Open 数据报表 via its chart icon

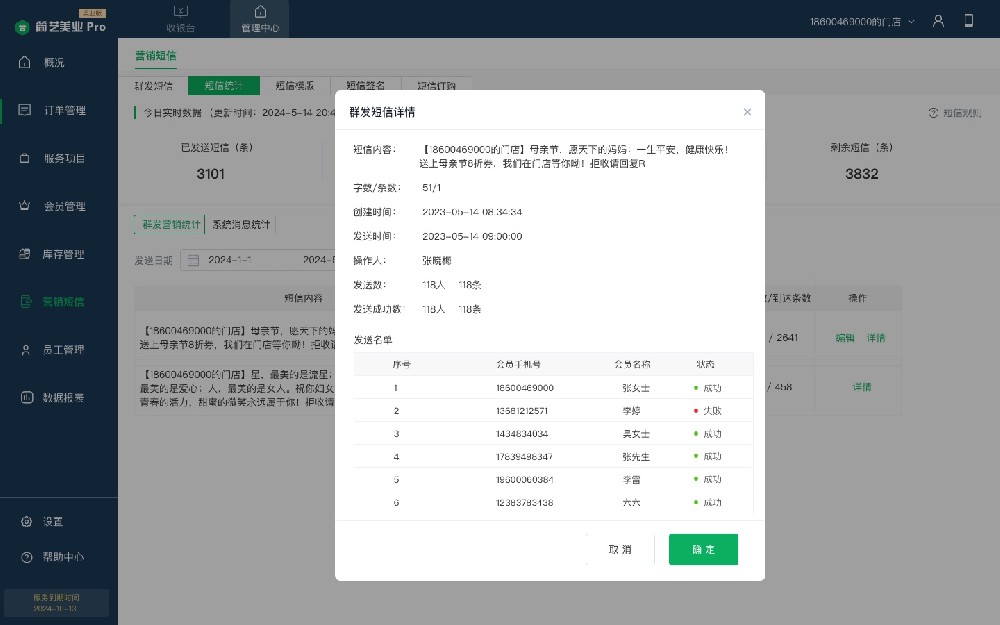click(x=26, y=398)
